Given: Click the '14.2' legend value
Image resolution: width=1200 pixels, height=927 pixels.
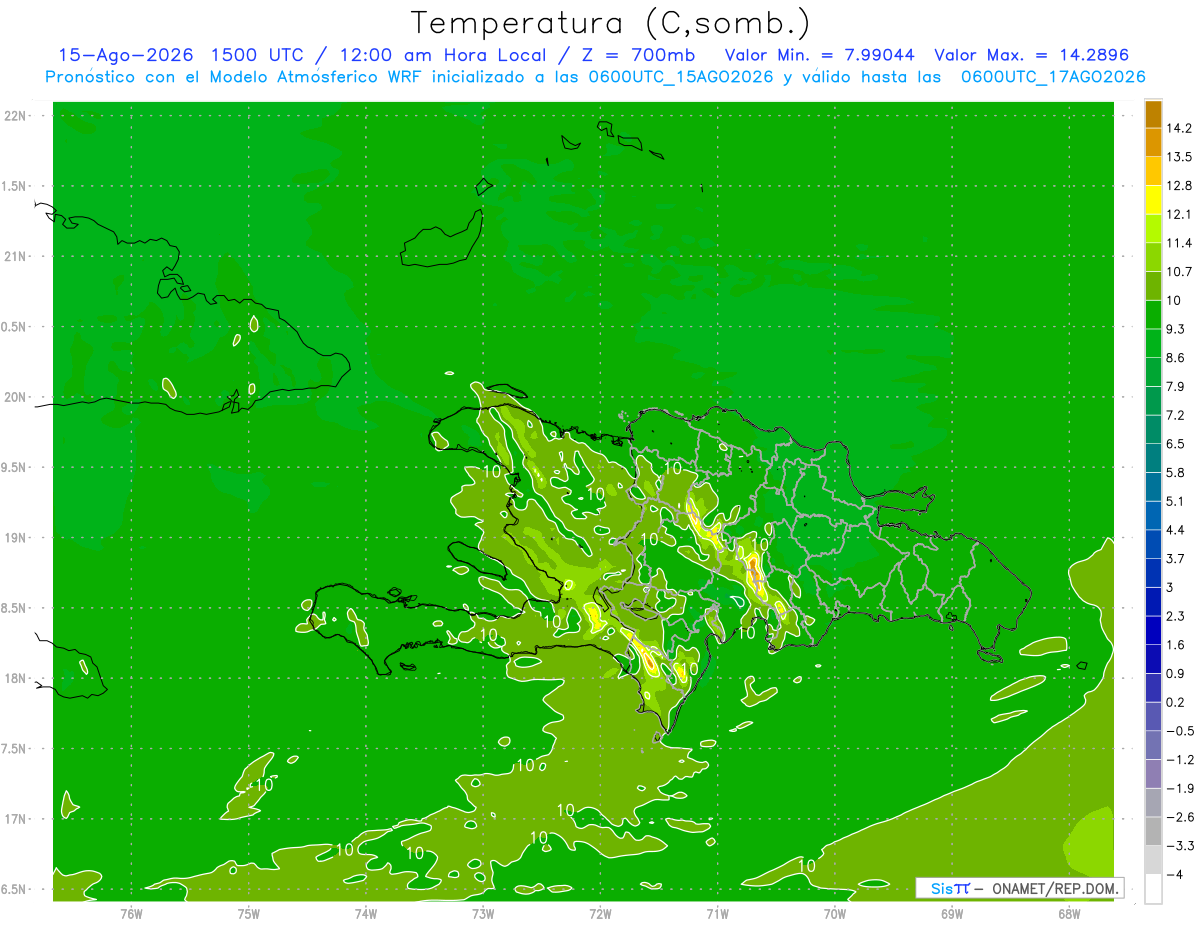Looking at the screenshot, I should click(1178, 128).
